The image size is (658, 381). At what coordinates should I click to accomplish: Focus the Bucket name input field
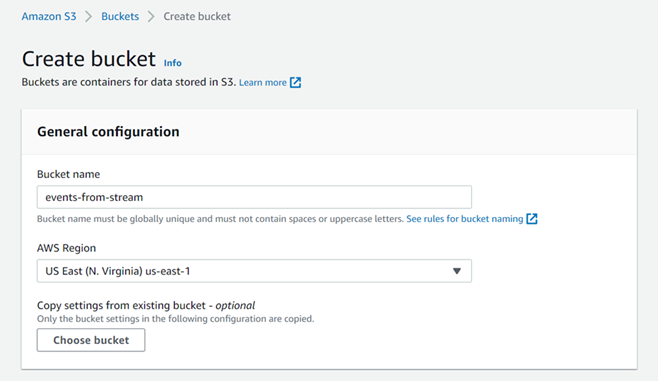(x=254, y=197)
